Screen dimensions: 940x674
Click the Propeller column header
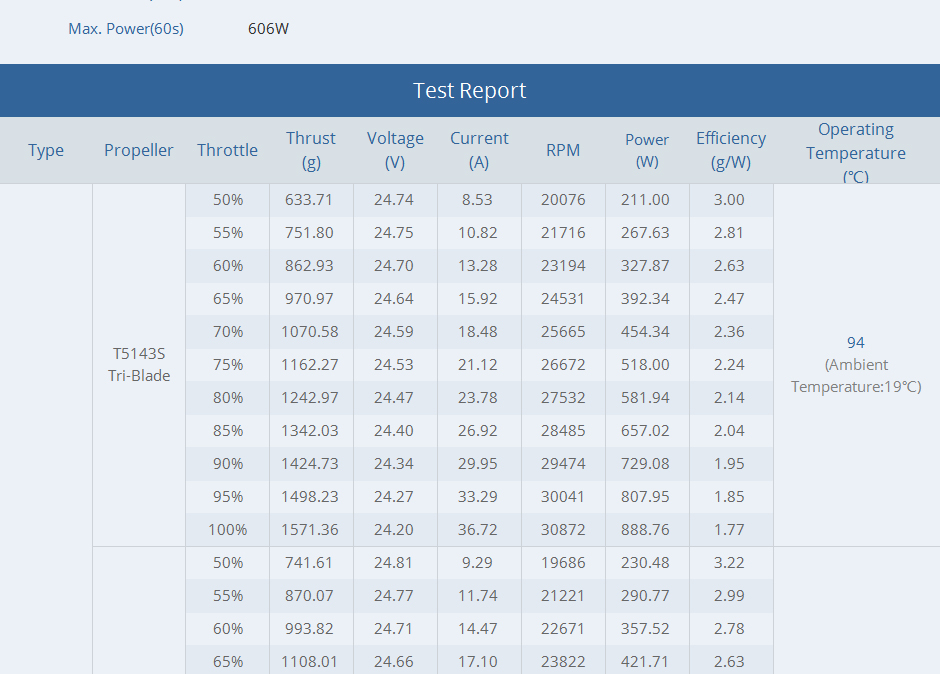pyautogui.click(x=139, y=150)
